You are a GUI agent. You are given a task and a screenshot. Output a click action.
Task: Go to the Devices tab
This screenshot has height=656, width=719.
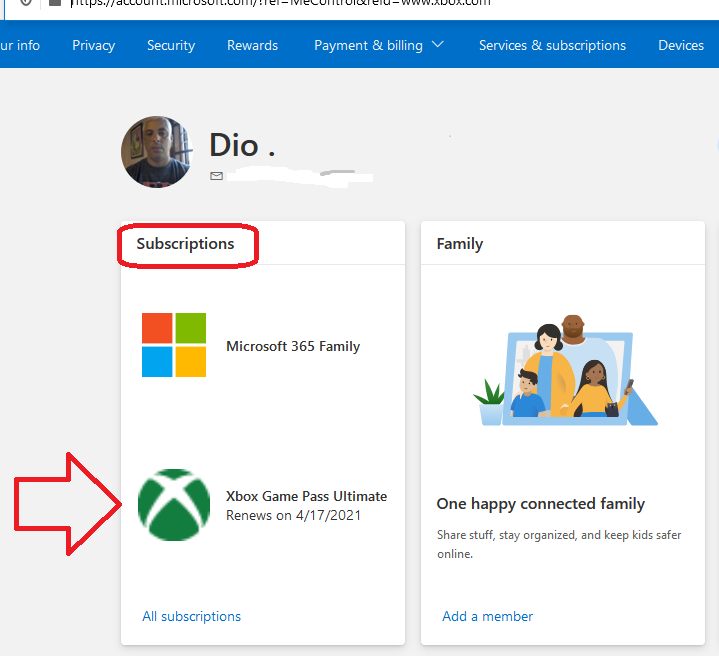681,45
